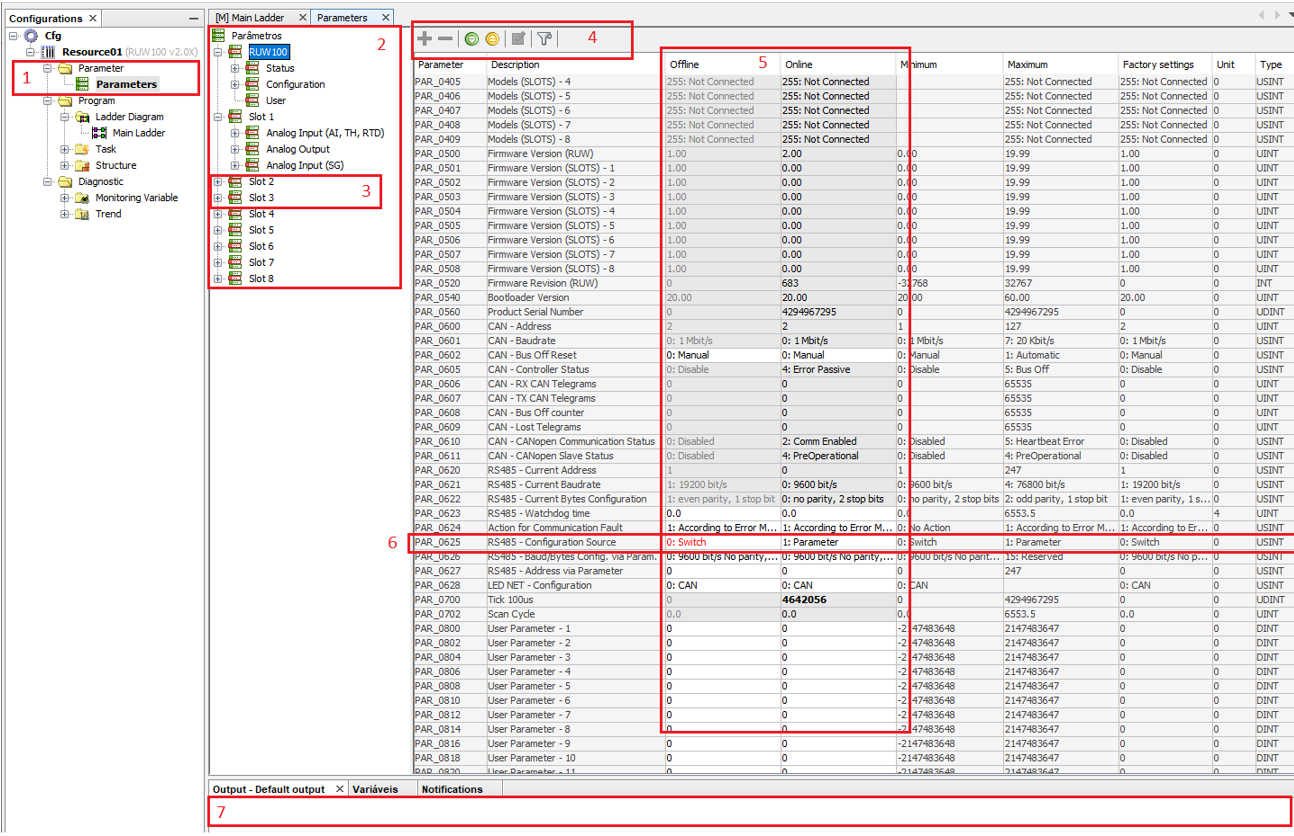Open the Variáveis tab
Screen dimensions: 1294x836
375,789
